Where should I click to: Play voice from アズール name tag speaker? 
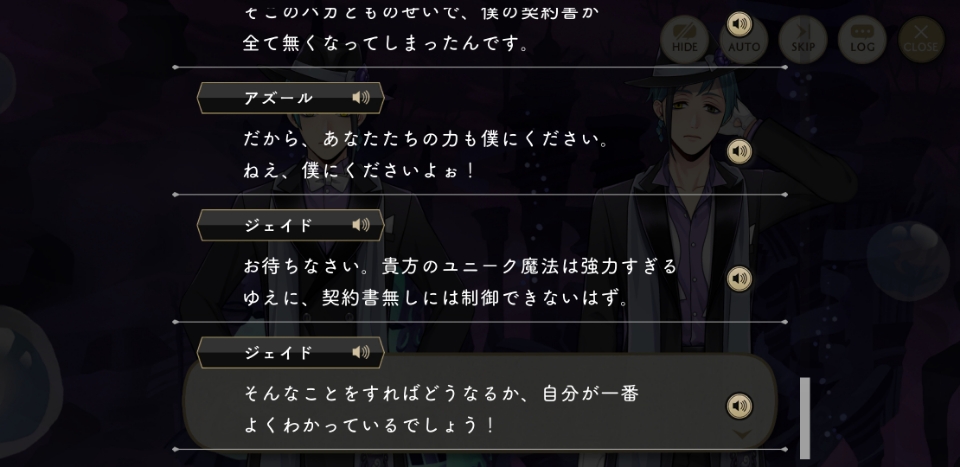[x=361, y=98]
